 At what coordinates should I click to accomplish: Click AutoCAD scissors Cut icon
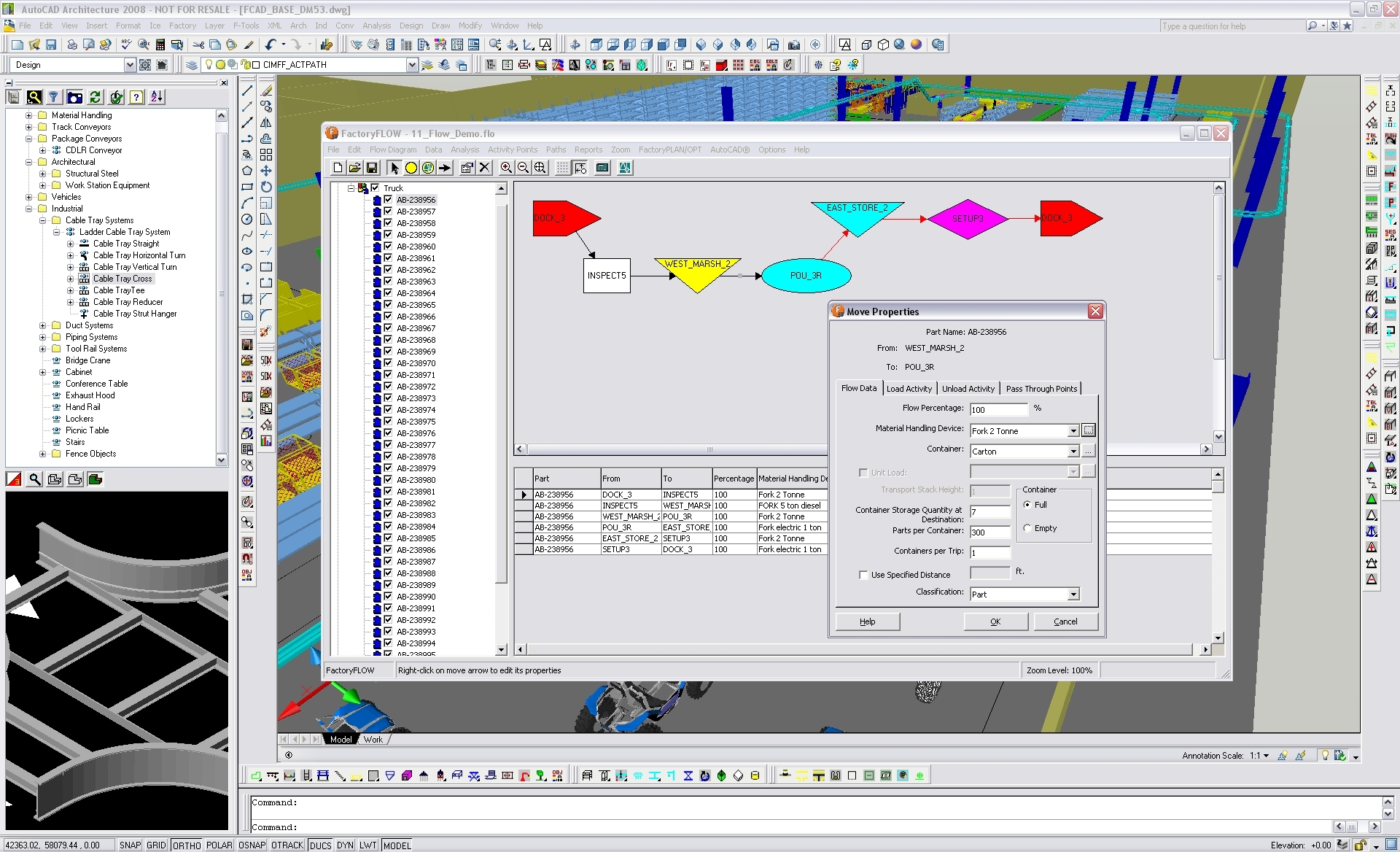click(x=198, y=44)
